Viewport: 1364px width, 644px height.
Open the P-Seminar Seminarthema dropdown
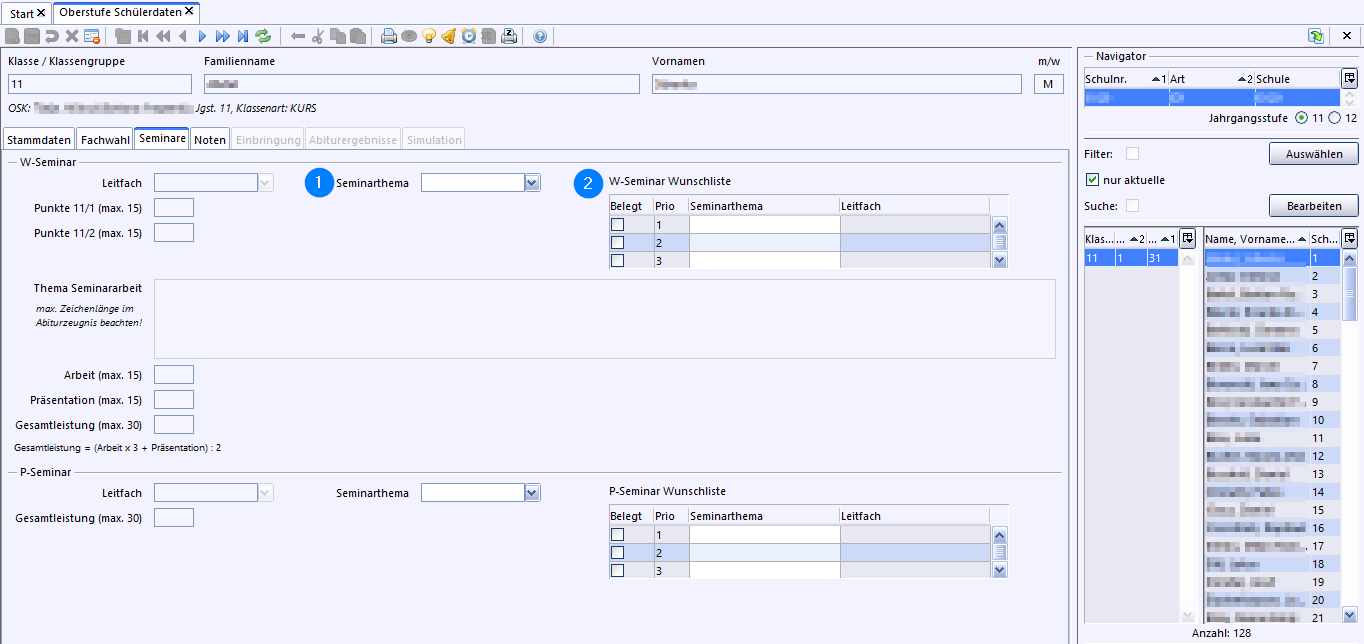pyautogui.click(x=532, y=493)
